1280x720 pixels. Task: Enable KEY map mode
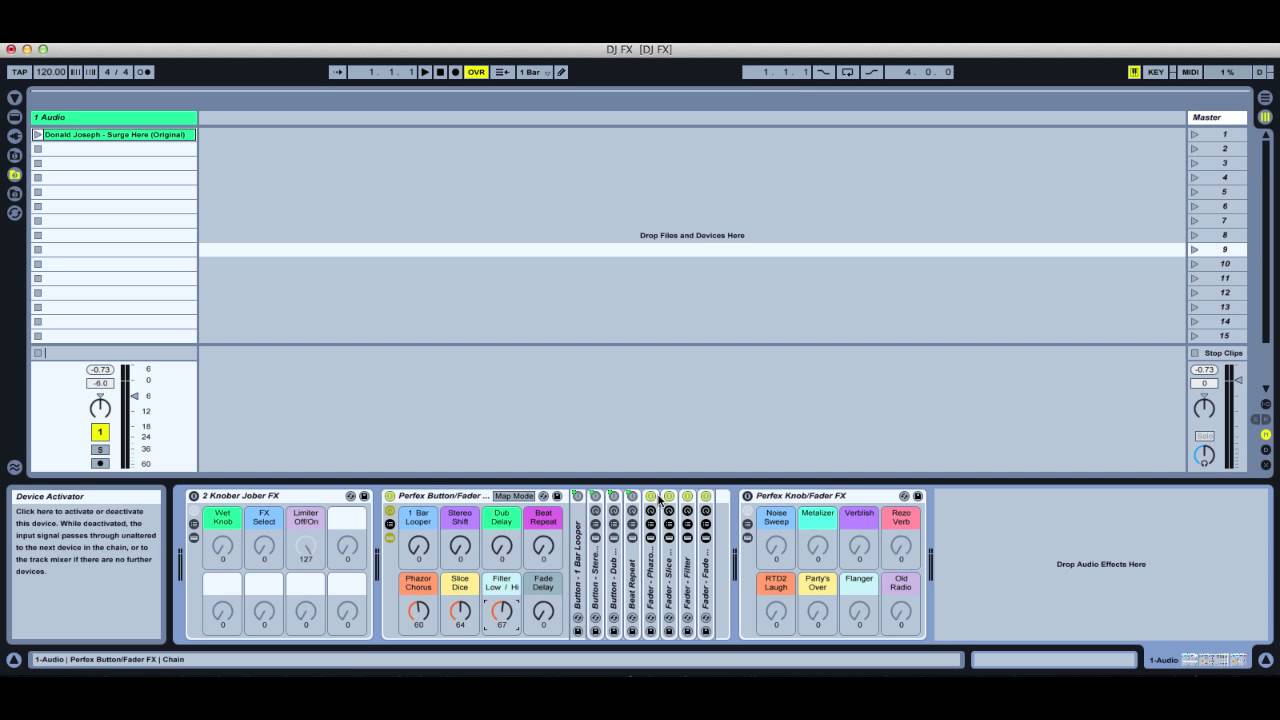click(1156, 72)
